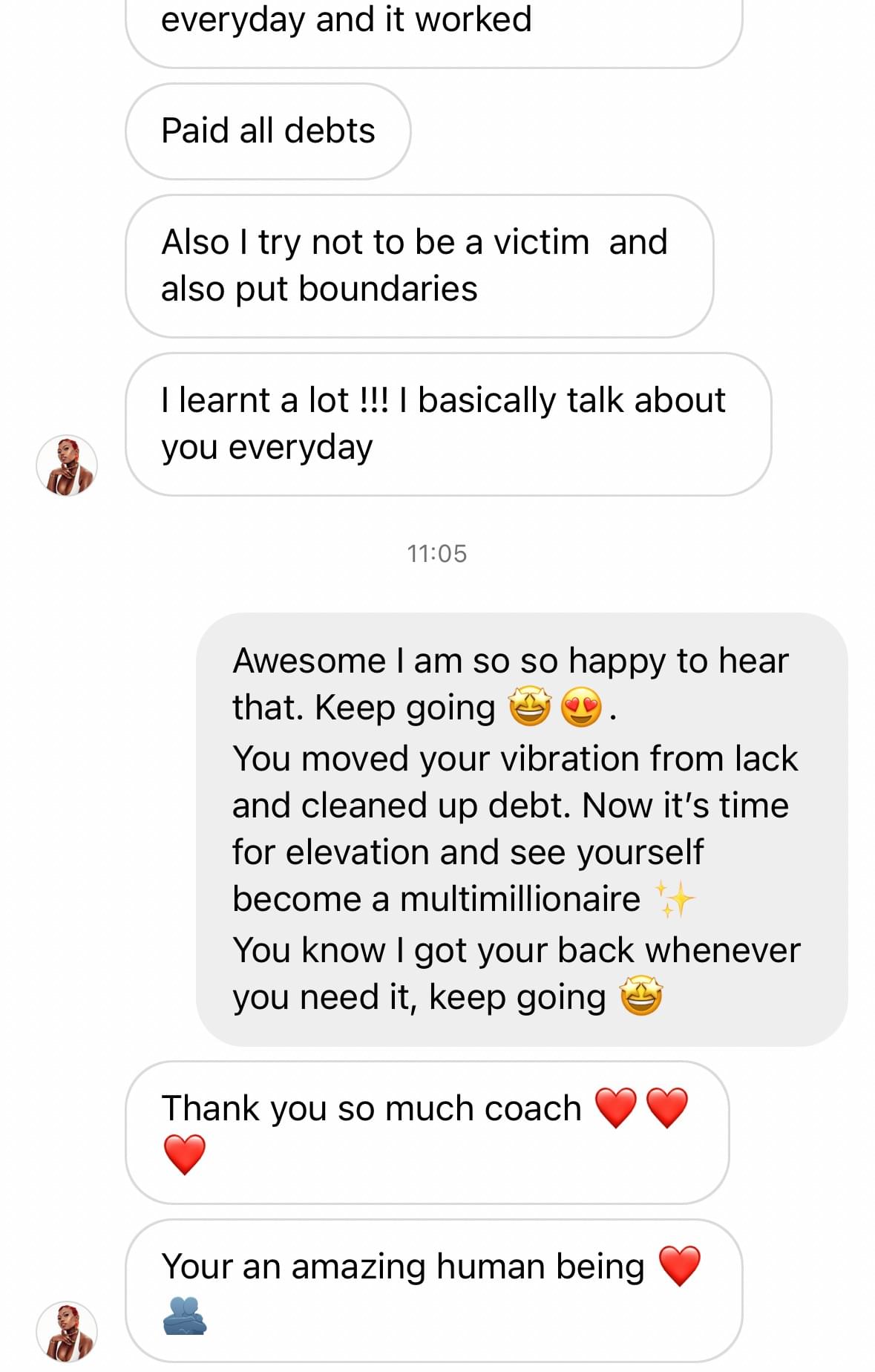
Task: Click the "Awesome I am so so happy" reply text
Action: point(510,661)
